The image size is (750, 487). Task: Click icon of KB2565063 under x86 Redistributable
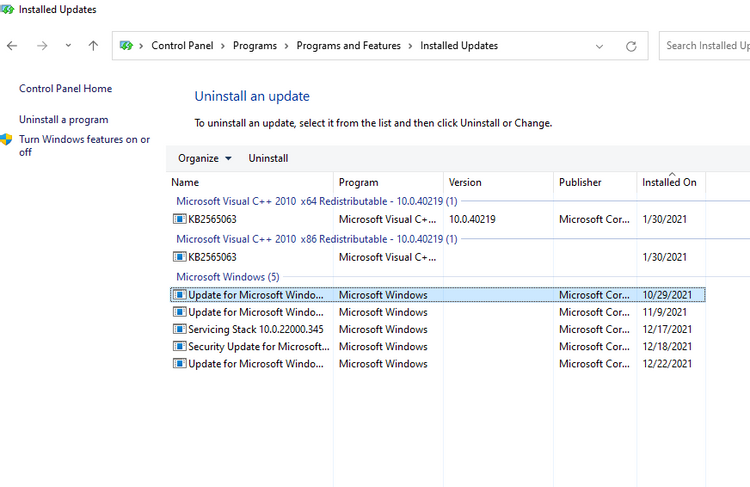pos(179,257)
